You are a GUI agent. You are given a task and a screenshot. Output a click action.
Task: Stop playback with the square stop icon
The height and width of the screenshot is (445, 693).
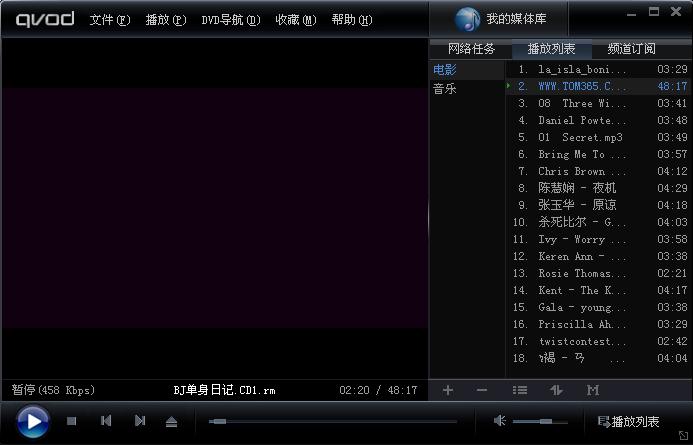[x=72, y=421]
